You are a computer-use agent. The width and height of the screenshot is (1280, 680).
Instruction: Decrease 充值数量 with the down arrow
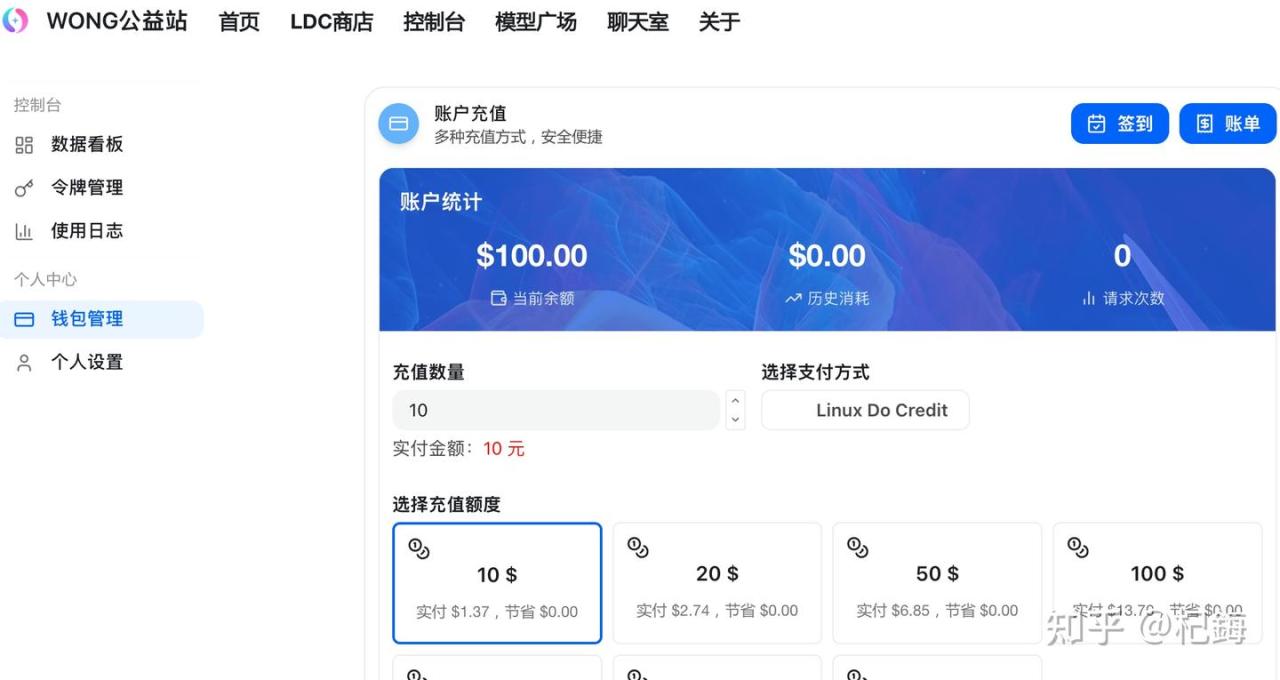(735, 420)
